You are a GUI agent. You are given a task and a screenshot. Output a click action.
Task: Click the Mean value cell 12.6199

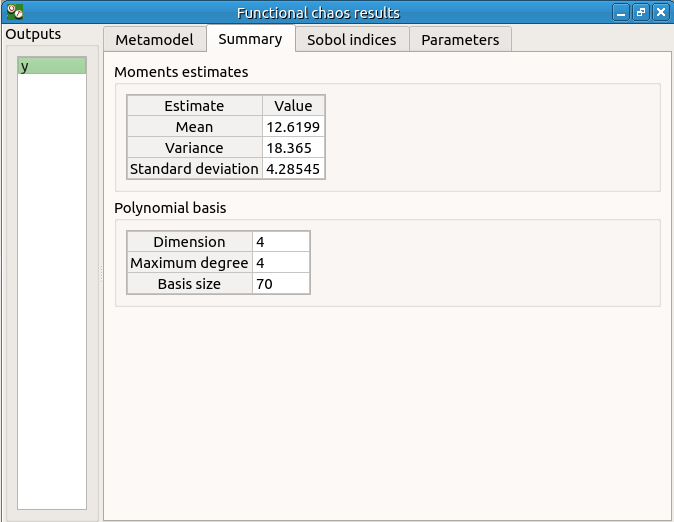(x=293, y=127)
